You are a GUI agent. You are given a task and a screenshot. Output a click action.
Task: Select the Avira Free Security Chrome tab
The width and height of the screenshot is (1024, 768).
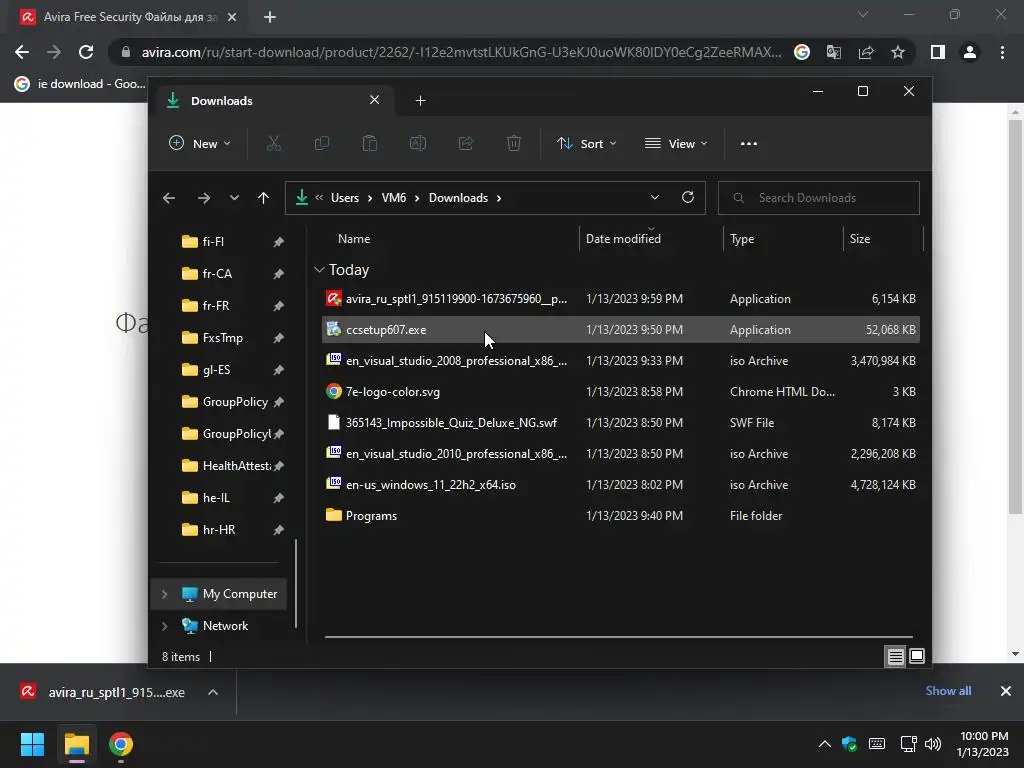[129, 17]
